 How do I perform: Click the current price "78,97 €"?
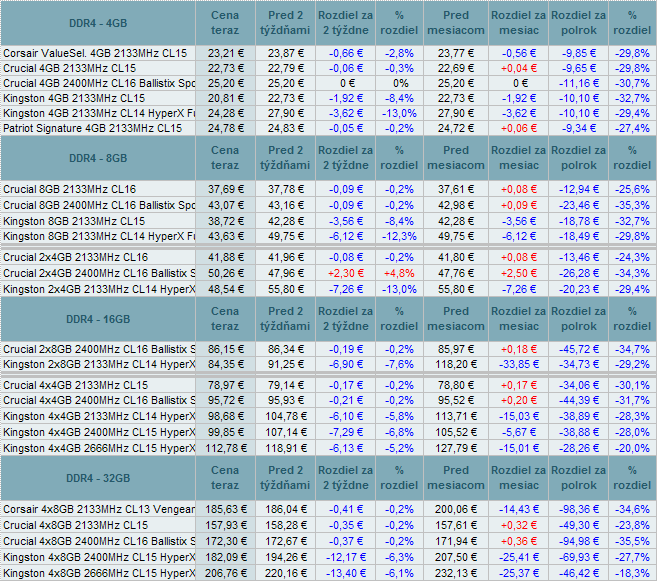[x=225, y=385]
